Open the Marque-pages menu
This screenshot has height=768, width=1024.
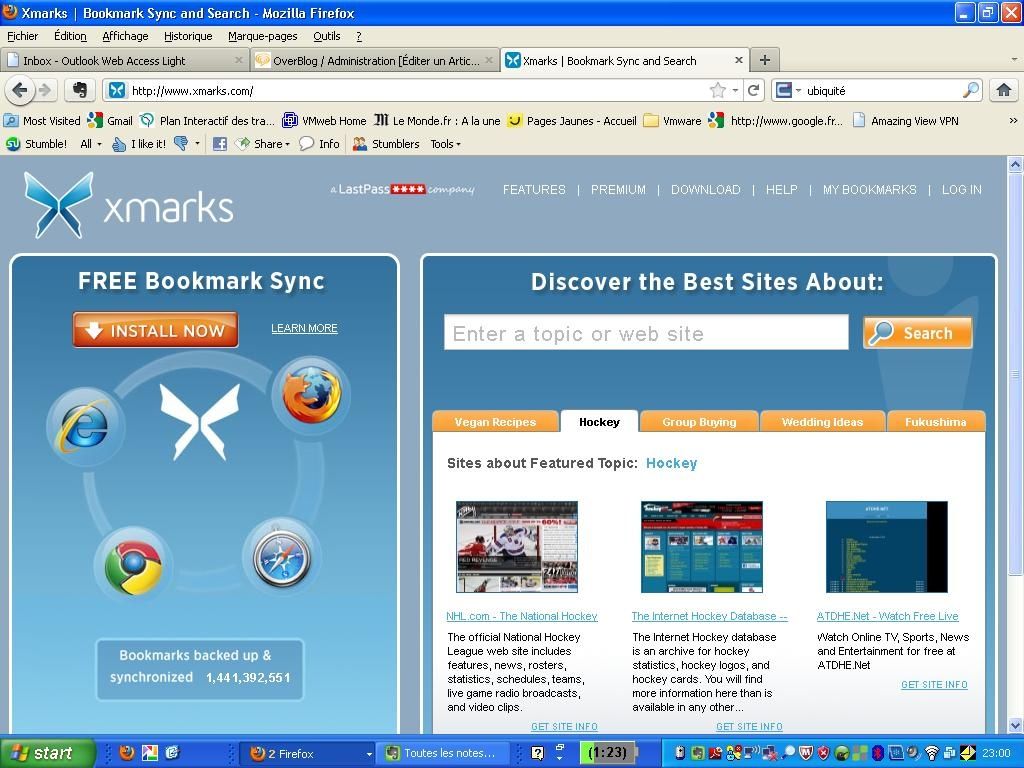click(262, 36)
